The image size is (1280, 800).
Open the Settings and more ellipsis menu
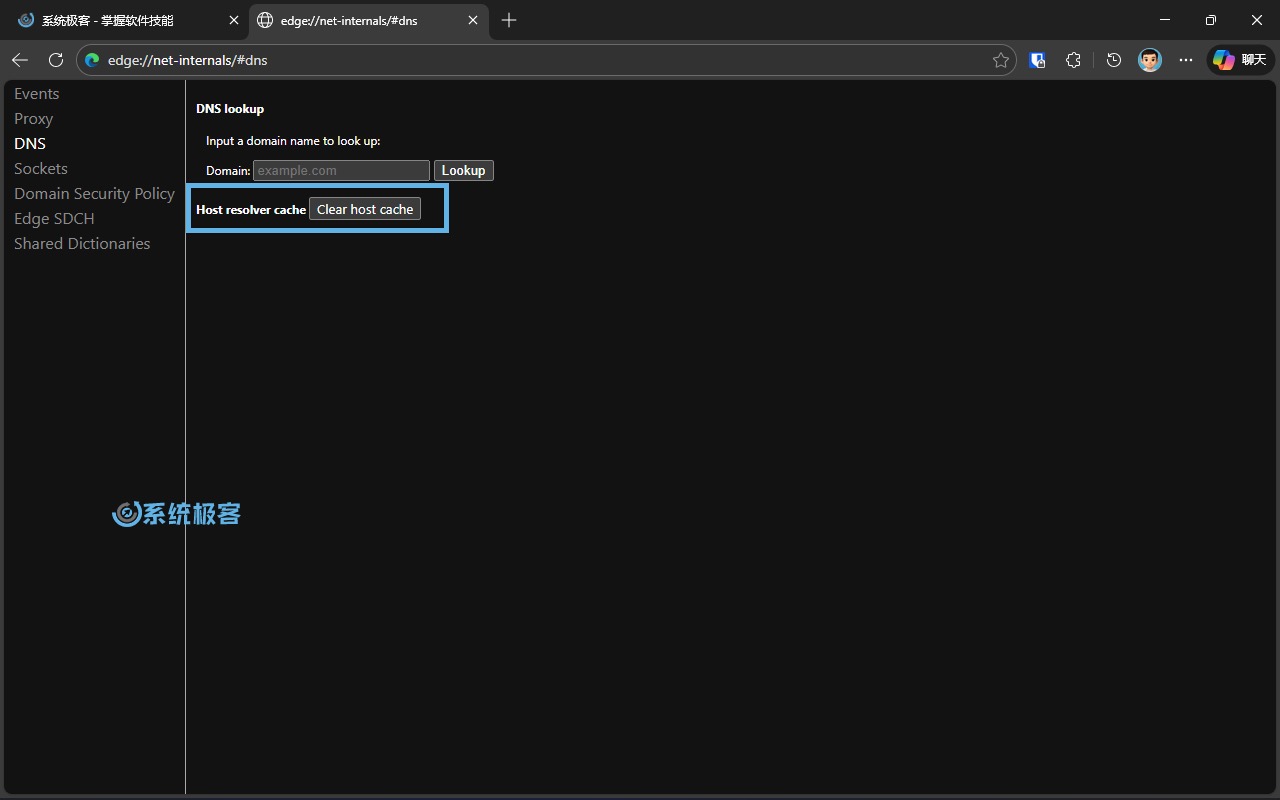point(1185,60)
